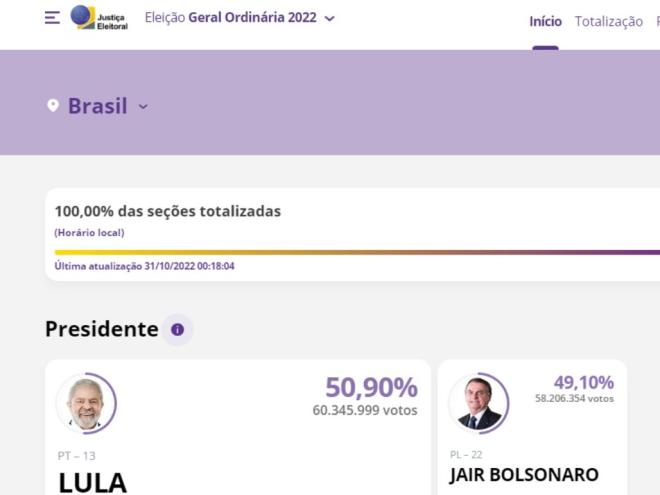Click the JAIR BOLSONARO candidate name

pyautogui.click(x=523, y=474)
